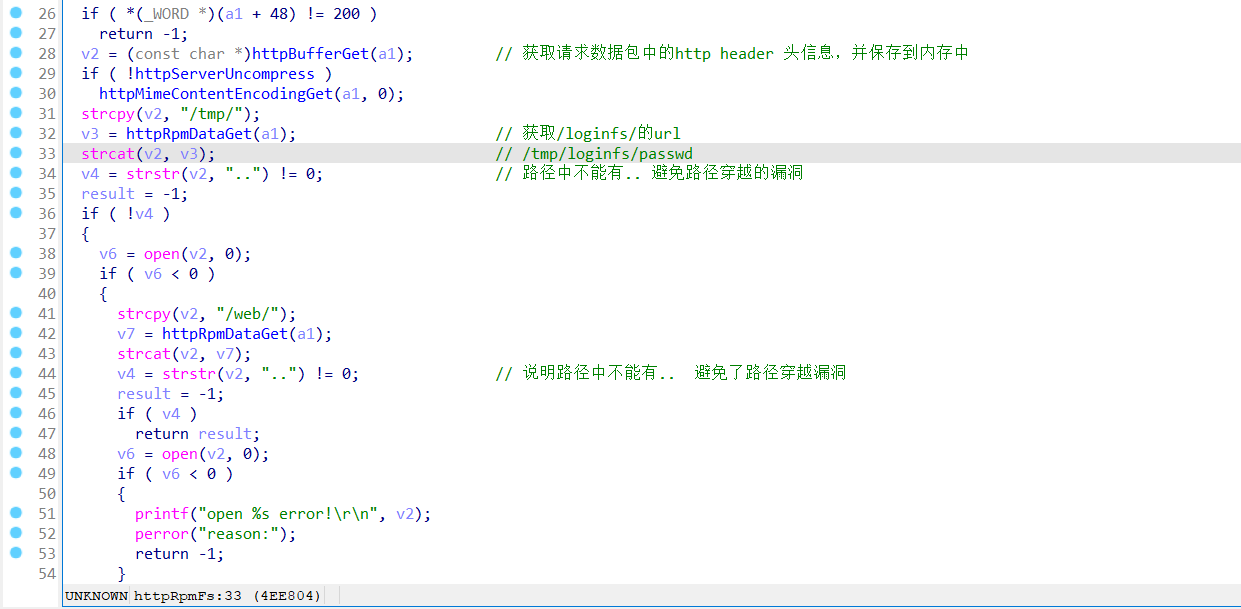Image resolution: width=1241 pixels, height=609 pixels.
Task: Toggle breakpoint dot on line 26
Action: (x=15, y=13)
